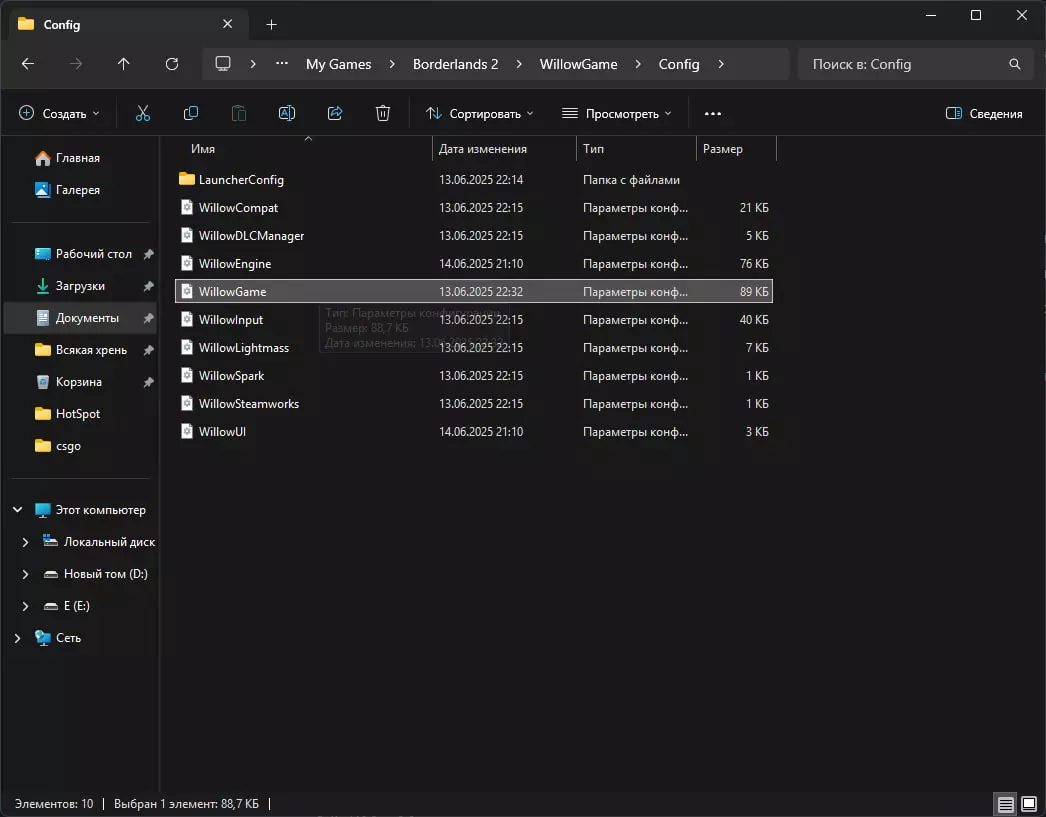Viewport: 1046px width, 817px height.
Task: Open the three-dots more options menu
Action: (712, 113)
